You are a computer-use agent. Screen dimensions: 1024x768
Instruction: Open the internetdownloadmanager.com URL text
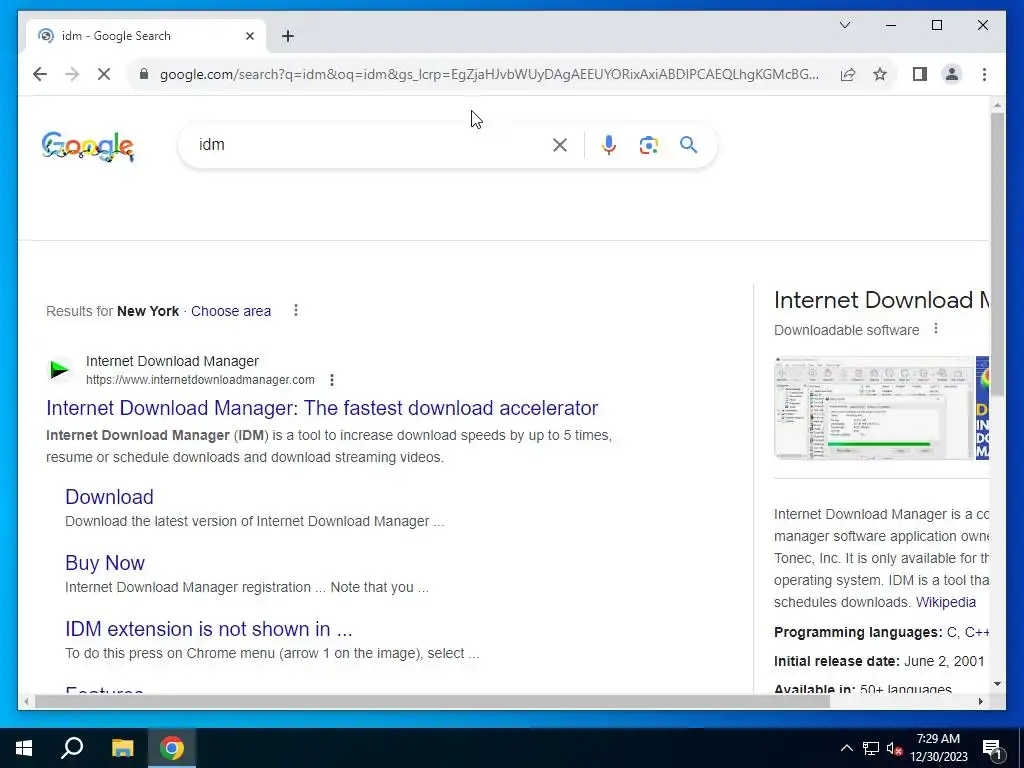[200, 379]
